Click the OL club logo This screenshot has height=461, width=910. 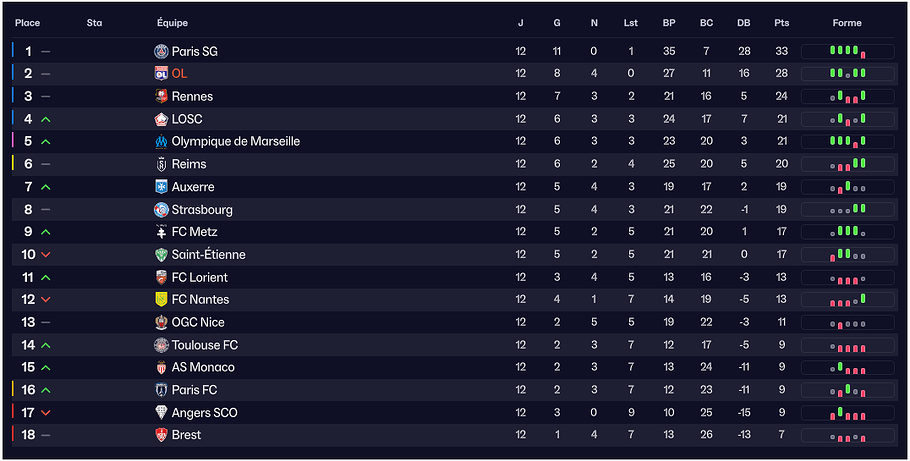pos(162,74)
